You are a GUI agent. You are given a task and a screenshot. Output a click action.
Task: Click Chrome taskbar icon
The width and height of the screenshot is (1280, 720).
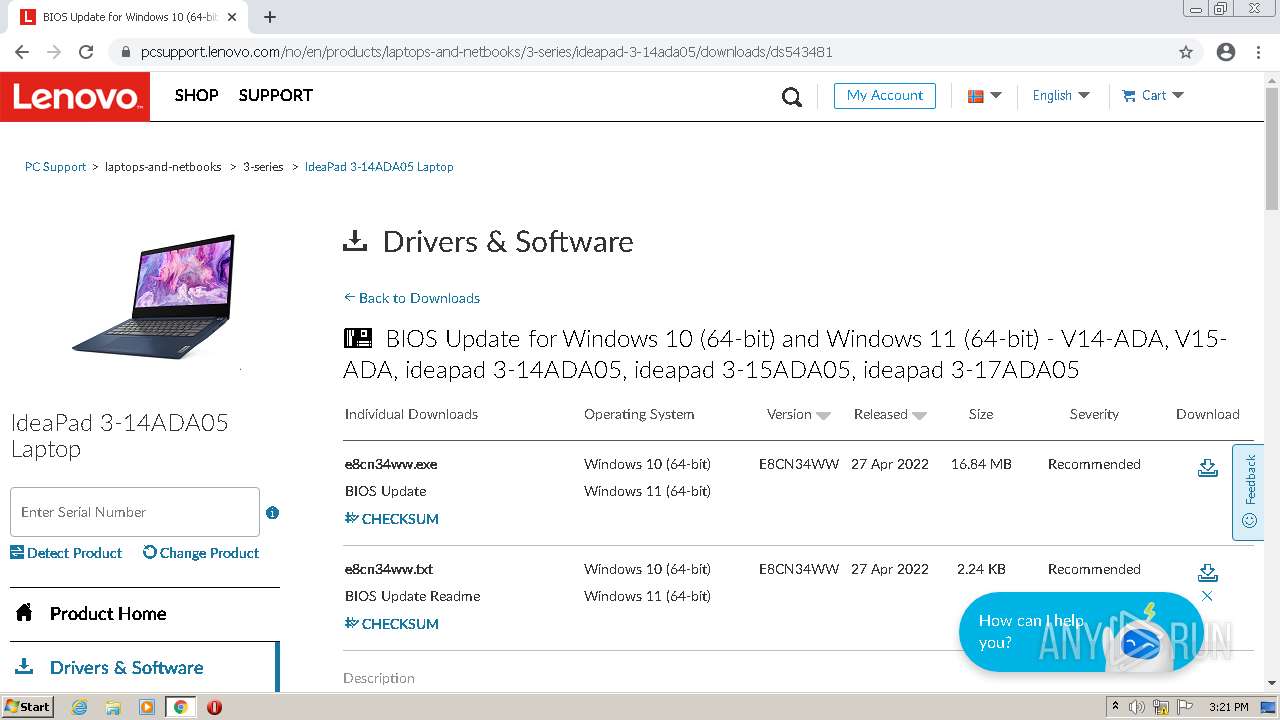click(180, 707)
